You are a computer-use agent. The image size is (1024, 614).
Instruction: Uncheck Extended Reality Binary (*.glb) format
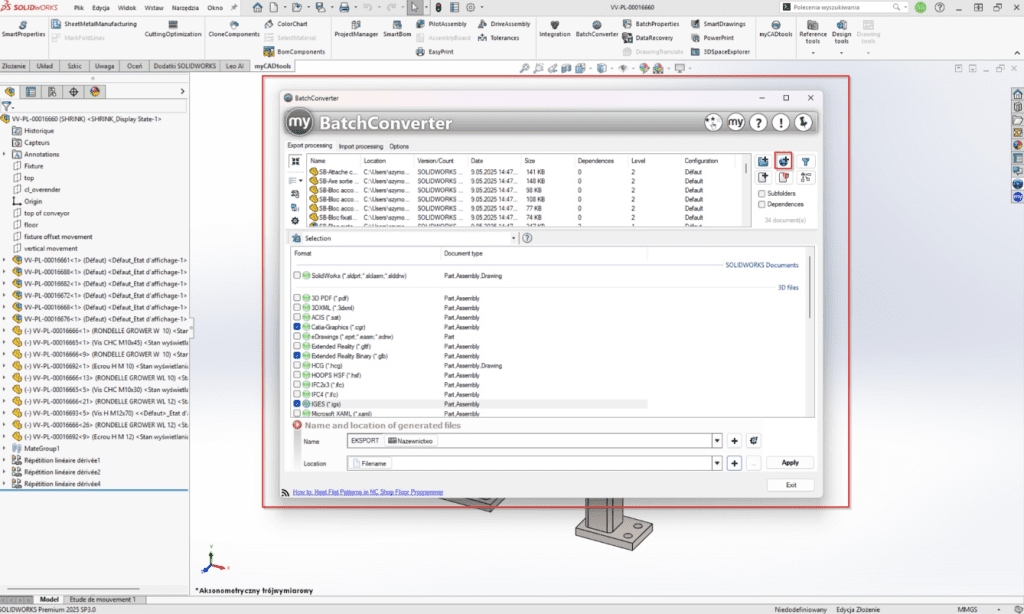click(x=297, y=356)
